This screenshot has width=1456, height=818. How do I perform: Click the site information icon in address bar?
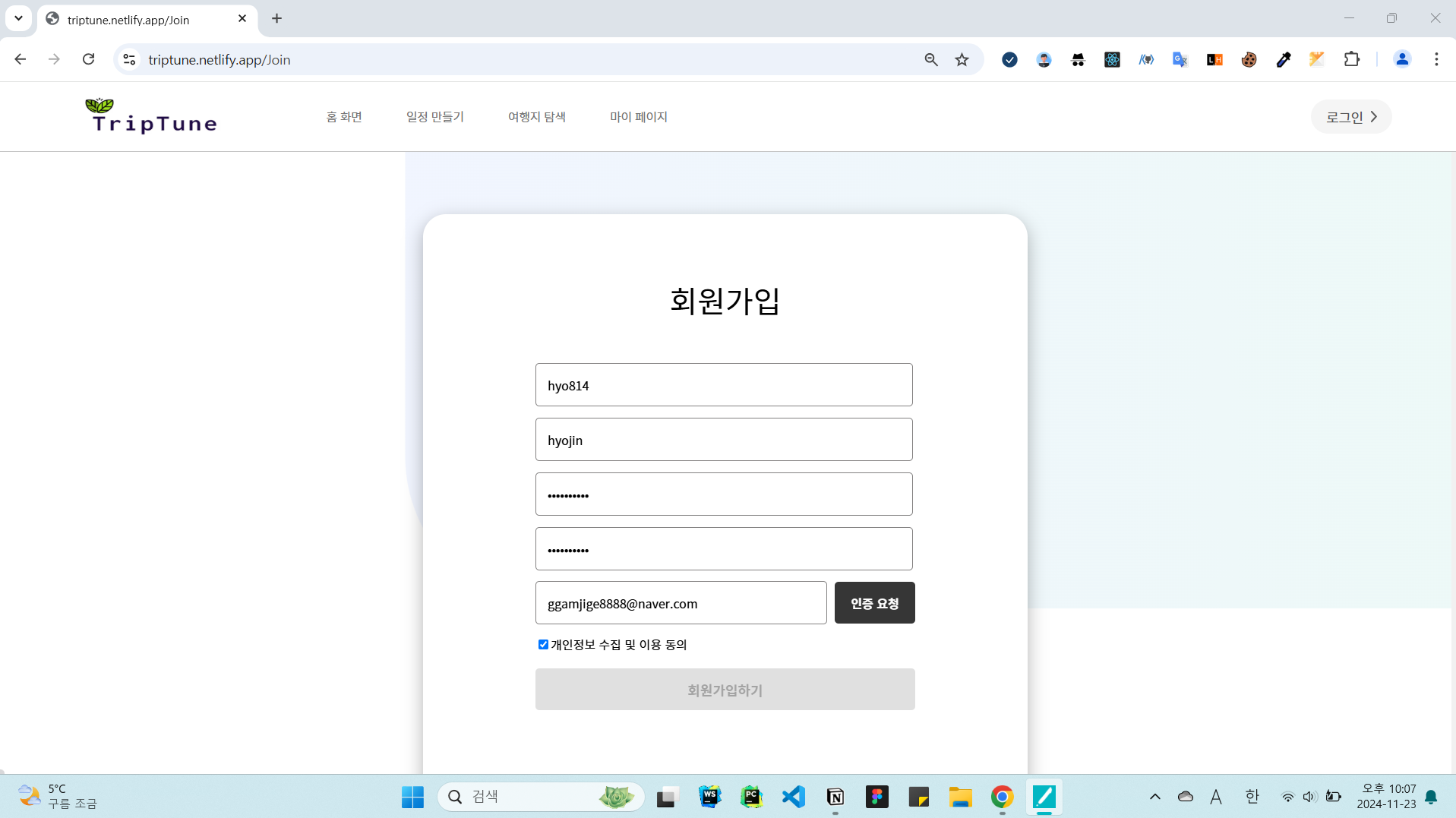[x=130, y=59]
